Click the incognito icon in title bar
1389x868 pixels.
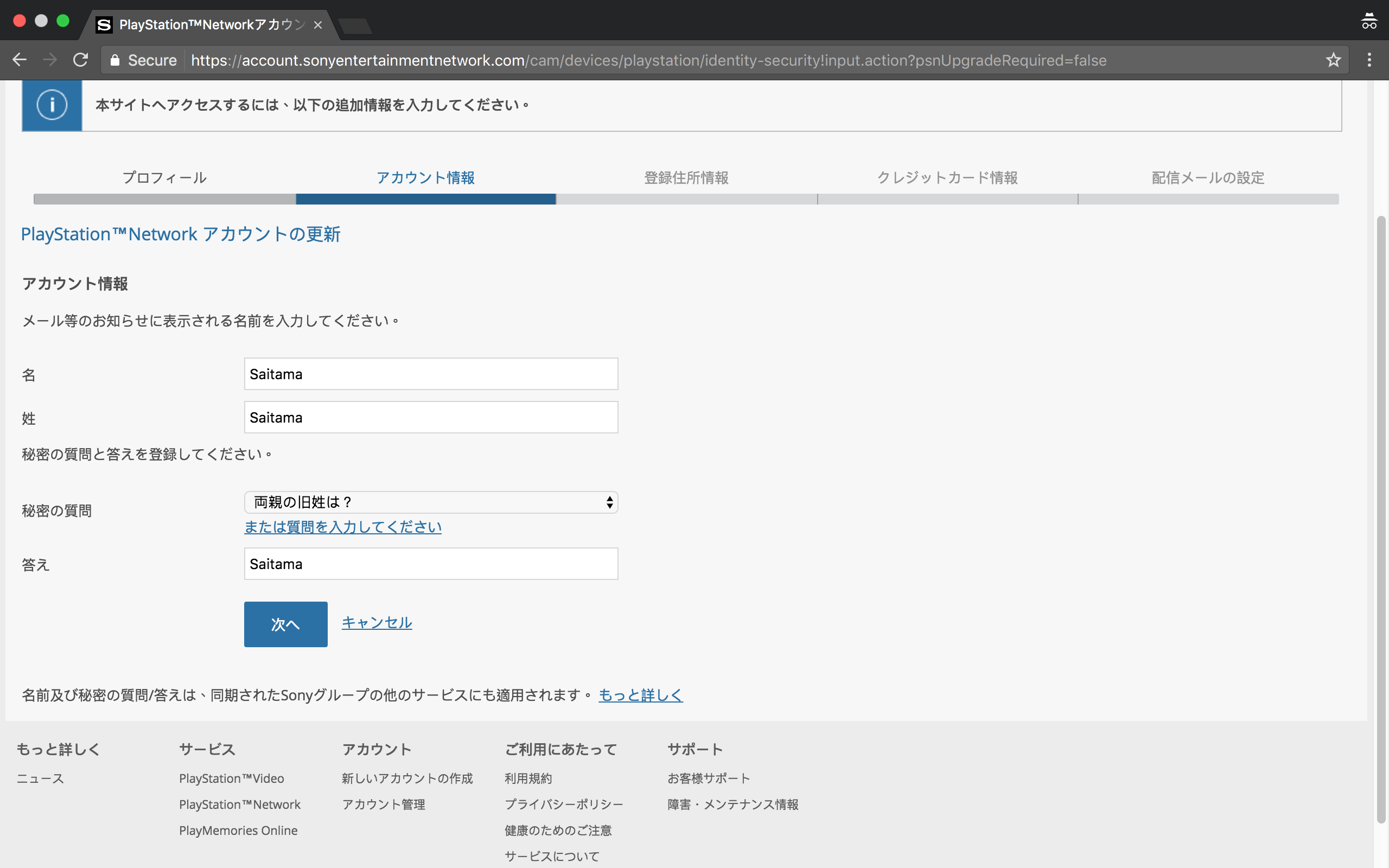click(x=1369, y=21)
